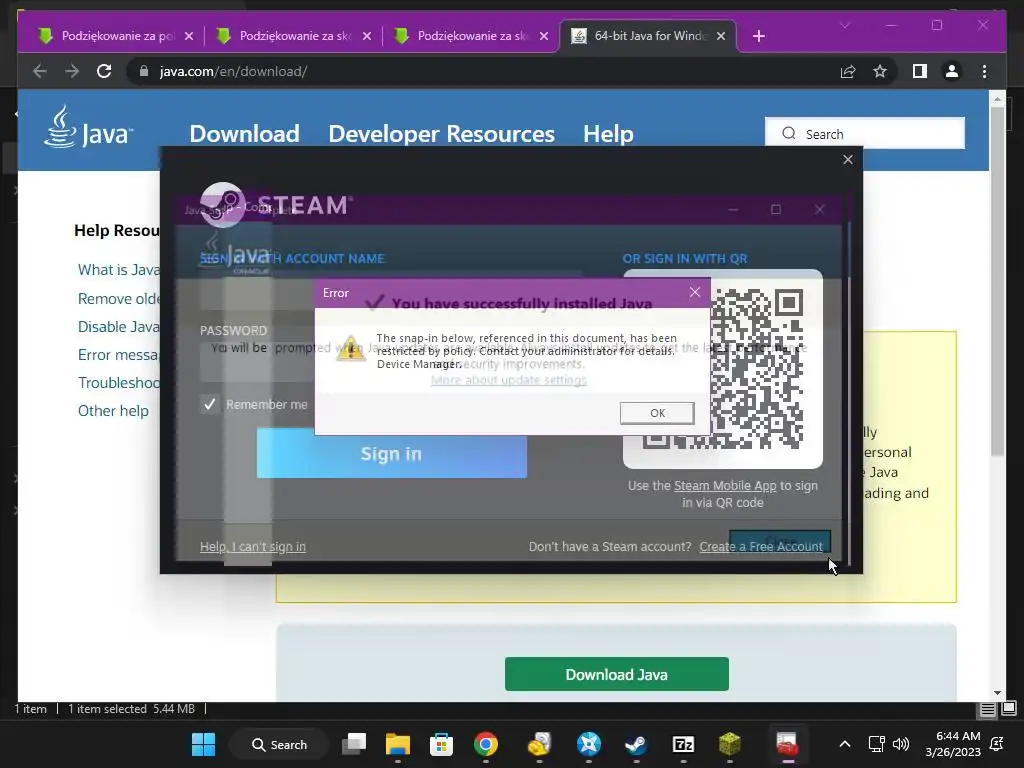View site info lock icon
The height and width of the screenshot is (768, 1024).
tap(144, 71)
